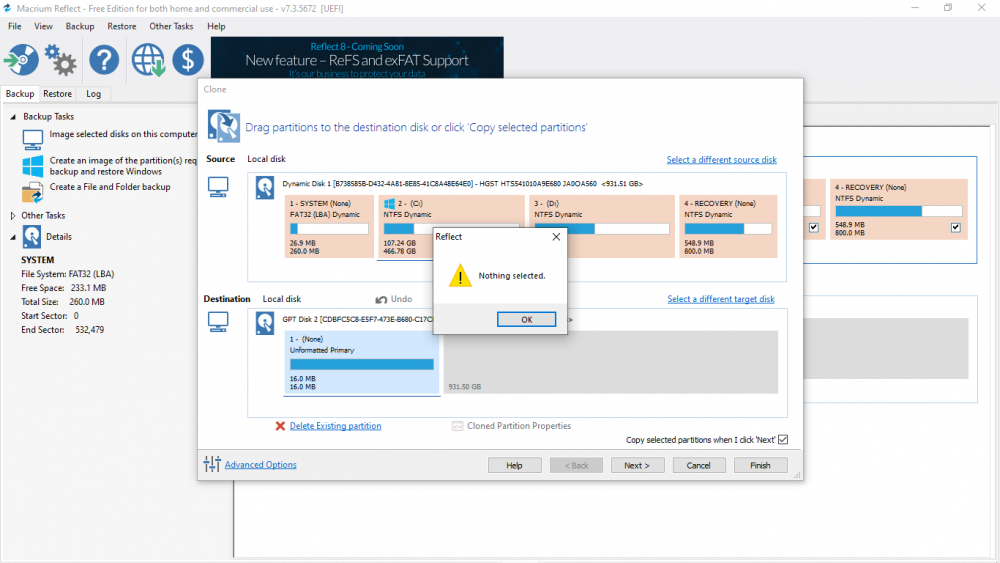Click the Delete Existing partition link
The height and width of the screenshot is (563, 1000).
coord(335,426)
